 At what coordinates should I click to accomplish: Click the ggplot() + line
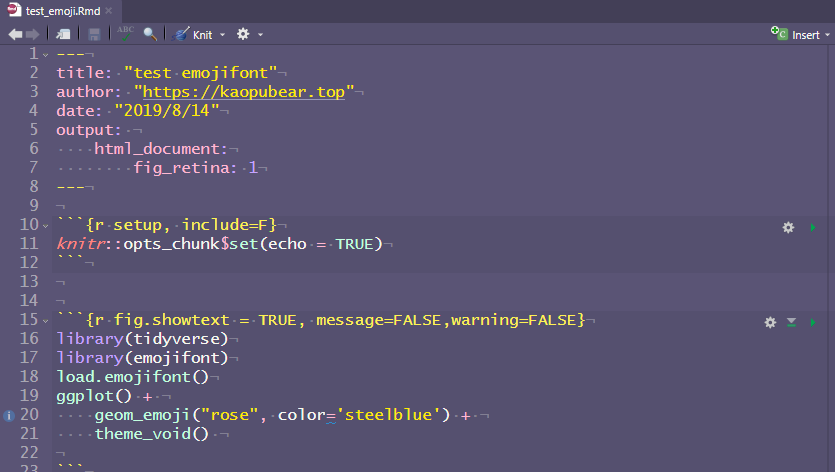click(x=104, y=396)
